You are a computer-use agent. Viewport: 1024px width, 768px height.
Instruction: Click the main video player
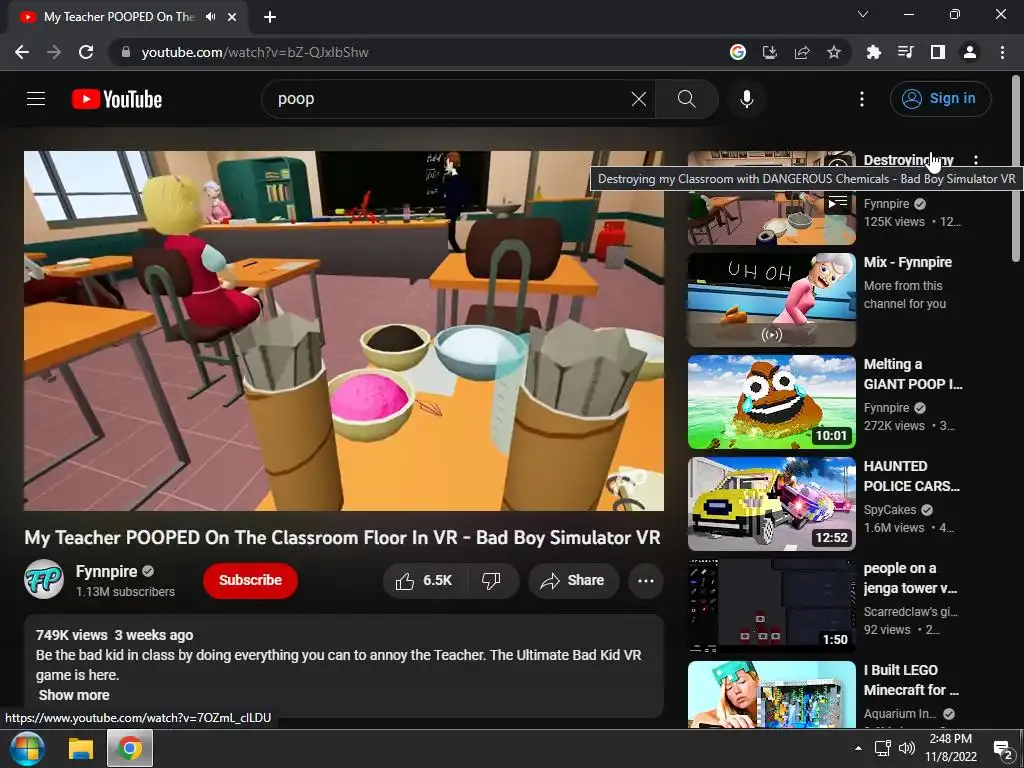344,330
